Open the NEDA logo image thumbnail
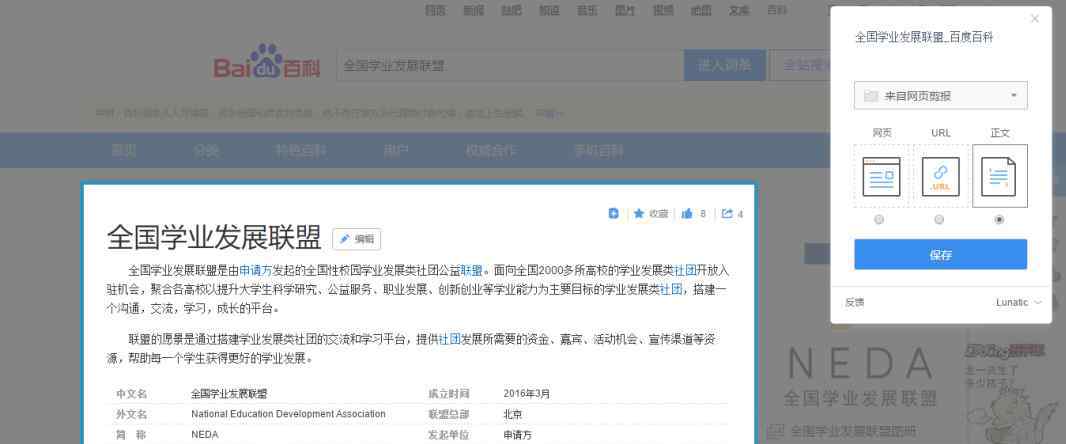1066x444 pixels. click(x=859, y=375)
